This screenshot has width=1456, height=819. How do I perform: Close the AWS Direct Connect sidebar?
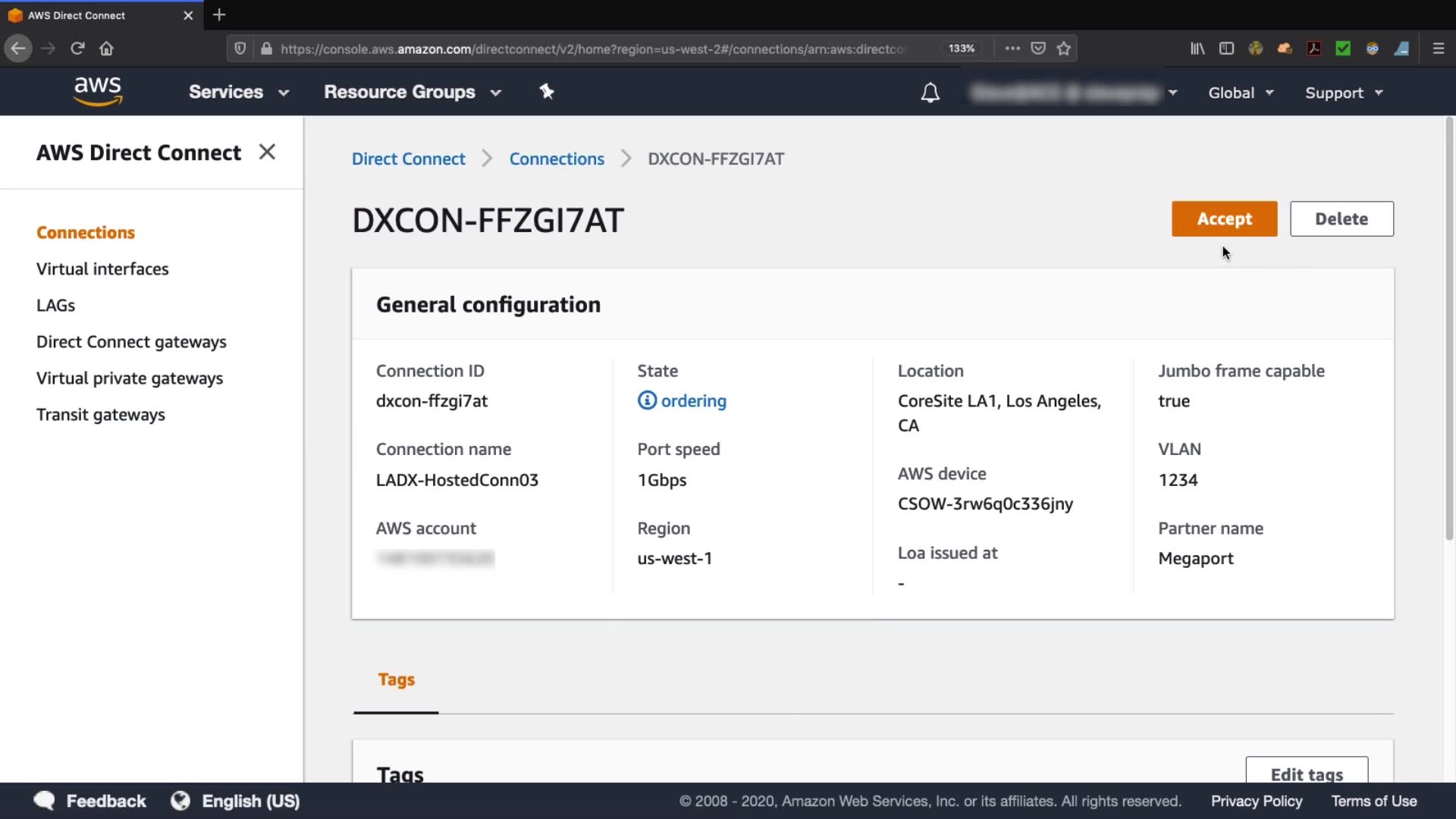pyautogui.click(x=267, y=152)
